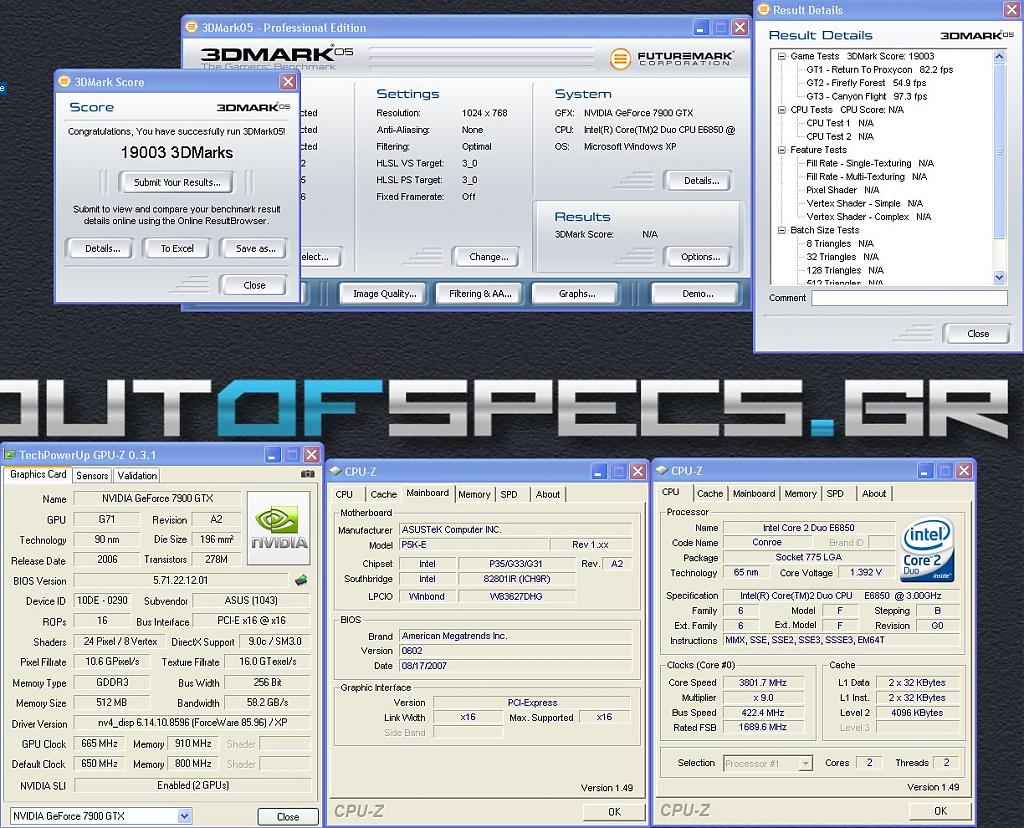The image size is (1024, 828).
Task: Click the 3DMark Score title bar icon
Action: (64, 82)
